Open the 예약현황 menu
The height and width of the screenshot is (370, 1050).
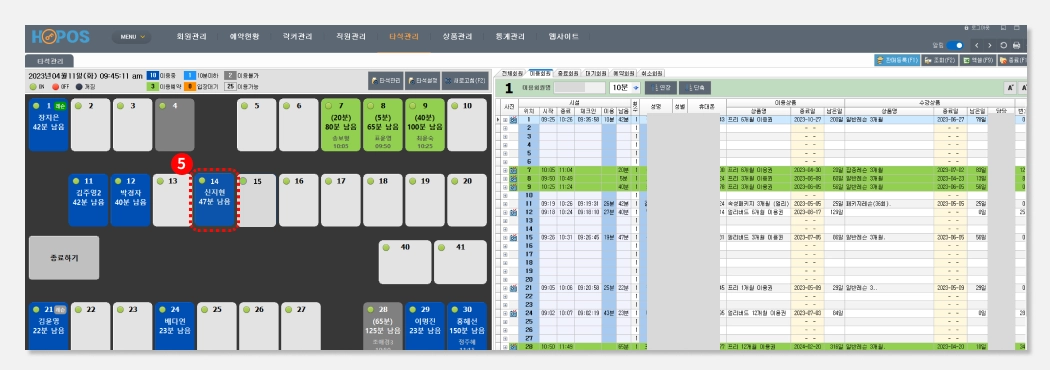coord(244,37)
